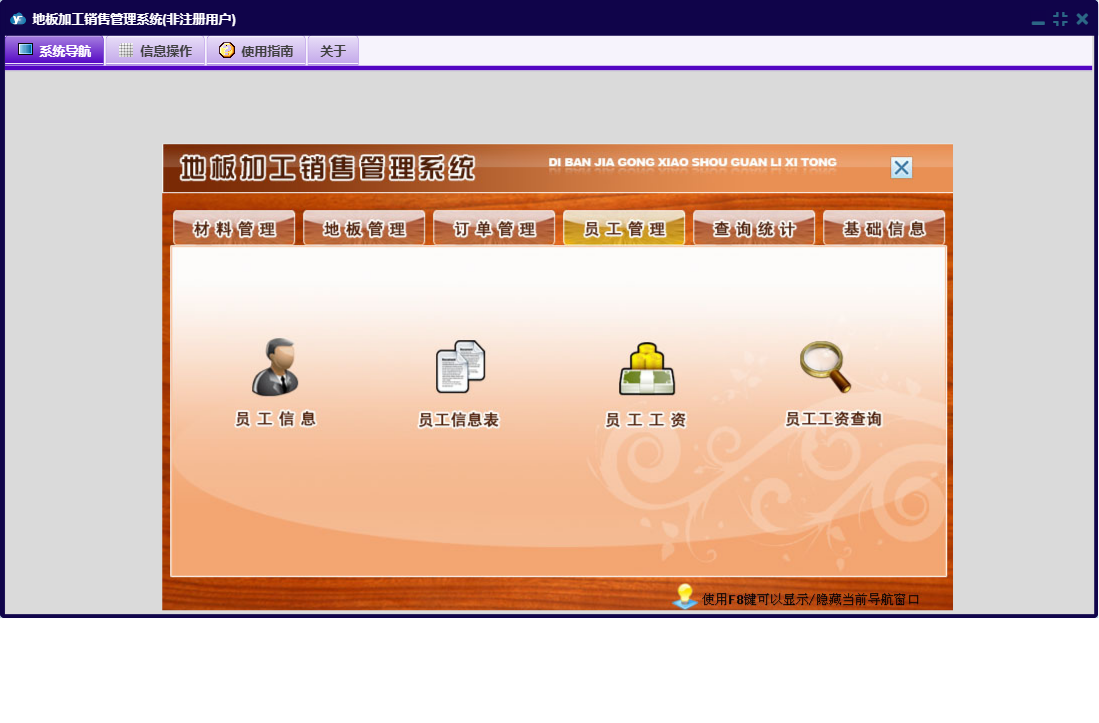Screen dimensions: 1099x723
Task: Minimize the application window
Action: [x=1038, y=20]
